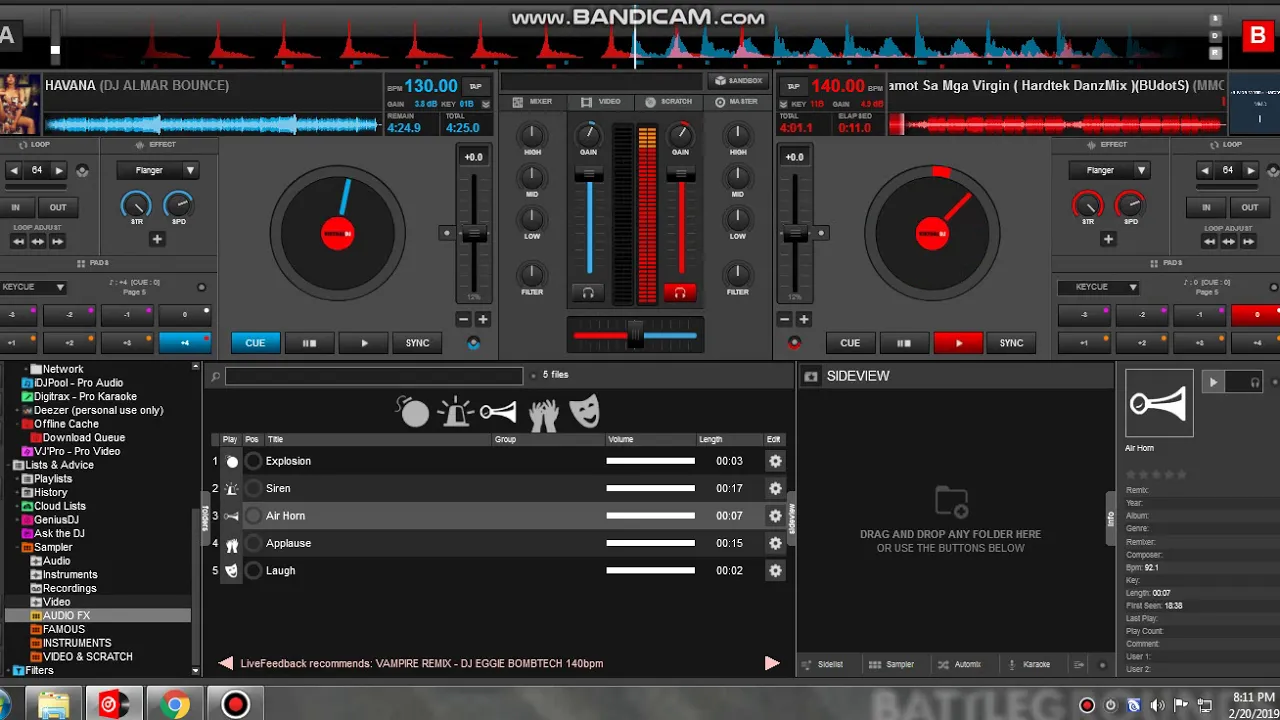Click Bandicam record icon in taskbar
This screenshot has height=720, width=1280.
(x=235, y=704)
